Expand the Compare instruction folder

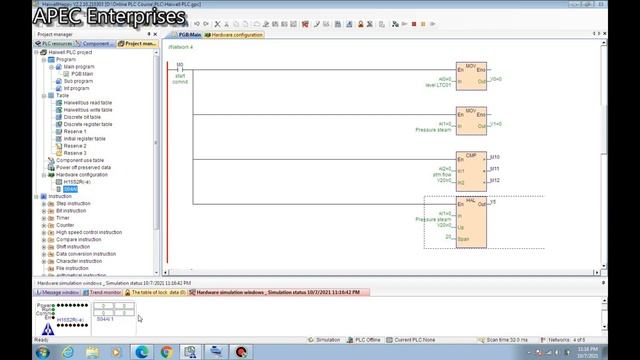(x=44, y=240)
